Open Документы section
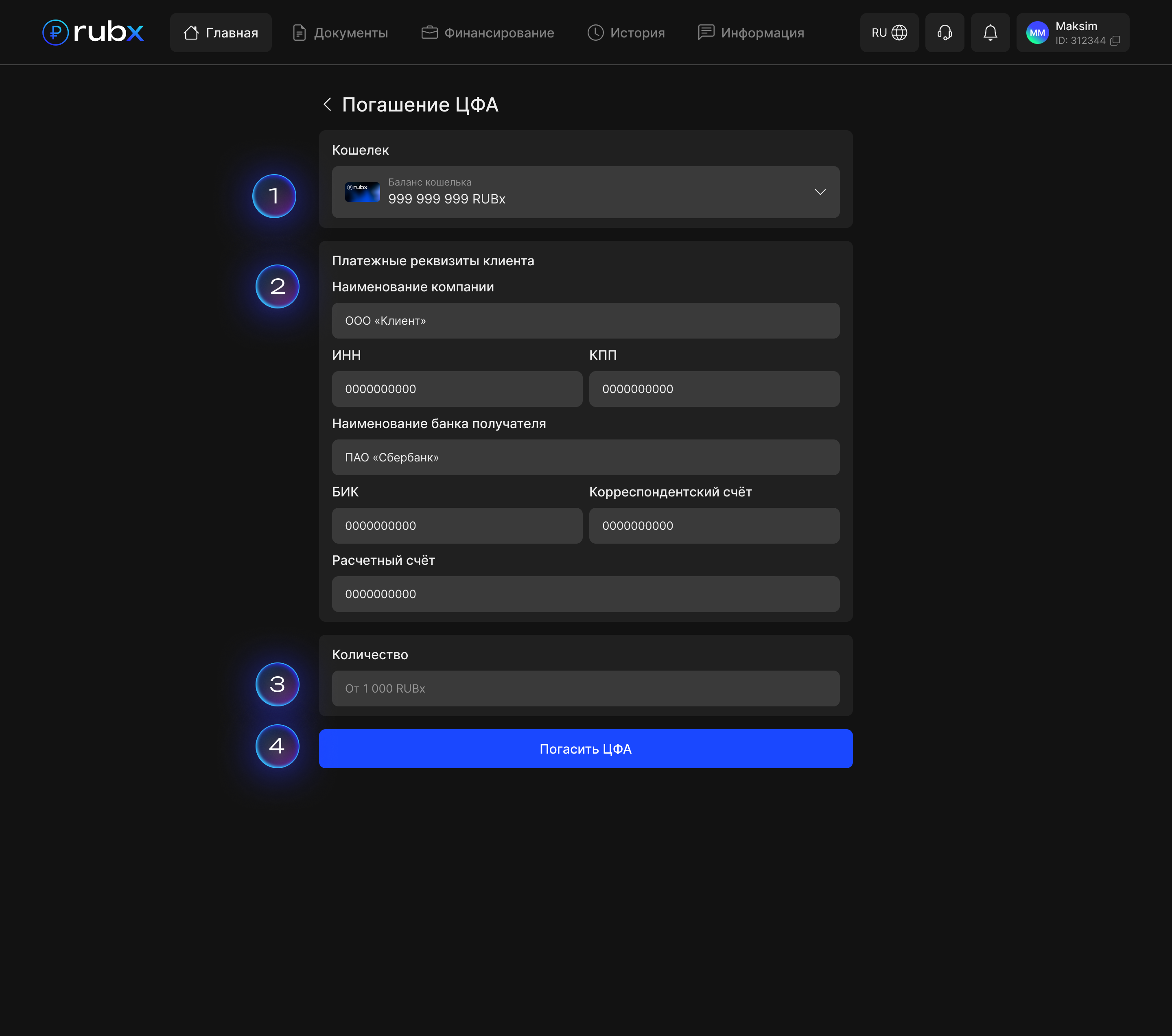Viewport: 1172px width, 1036px height. 341,33
